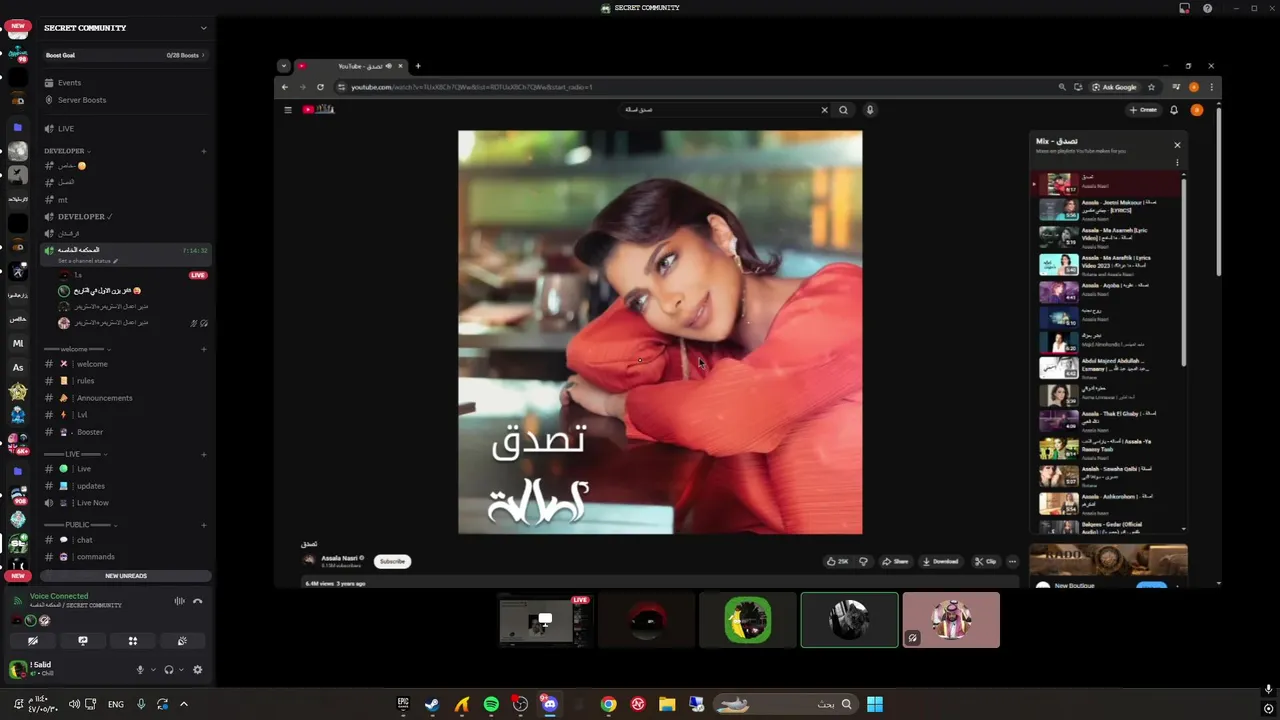Disconnect from voice using the hang-up icon
The width and height of the screenshot is (1280, 720).
click(198, 601)
